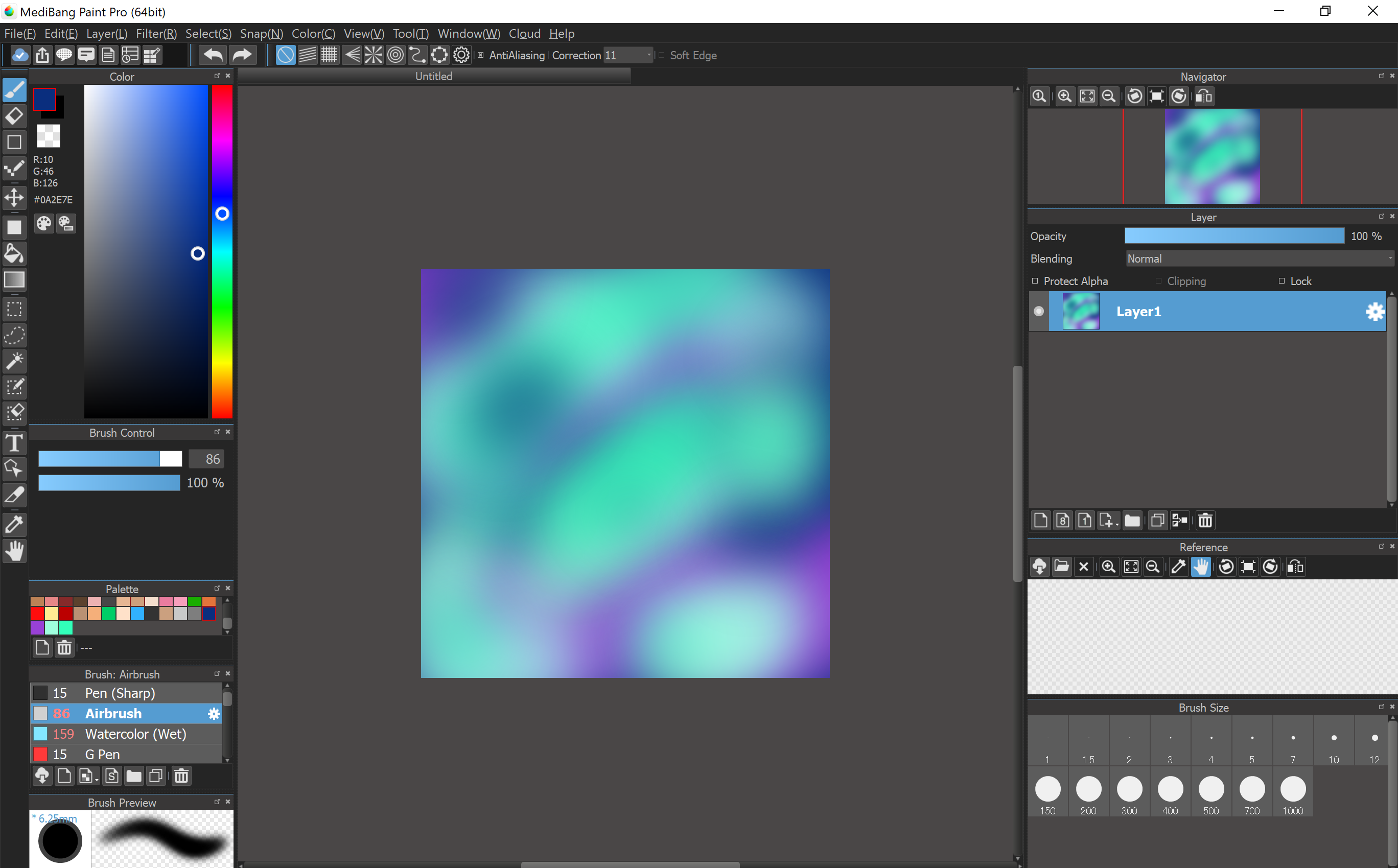Select the Hand pan tool
The width and height of the screenshot is (1398, 868).
pos(14,551)
